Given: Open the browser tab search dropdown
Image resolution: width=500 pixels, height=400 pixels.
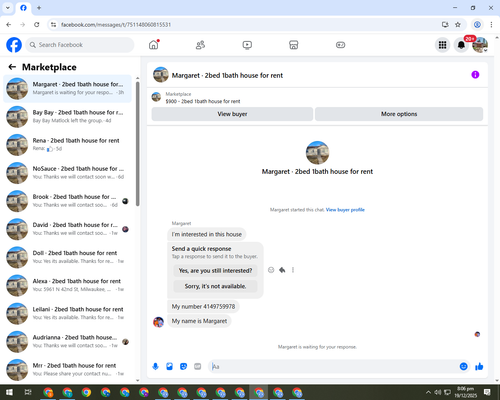Looking at the screenshot, I should (8, 8).
